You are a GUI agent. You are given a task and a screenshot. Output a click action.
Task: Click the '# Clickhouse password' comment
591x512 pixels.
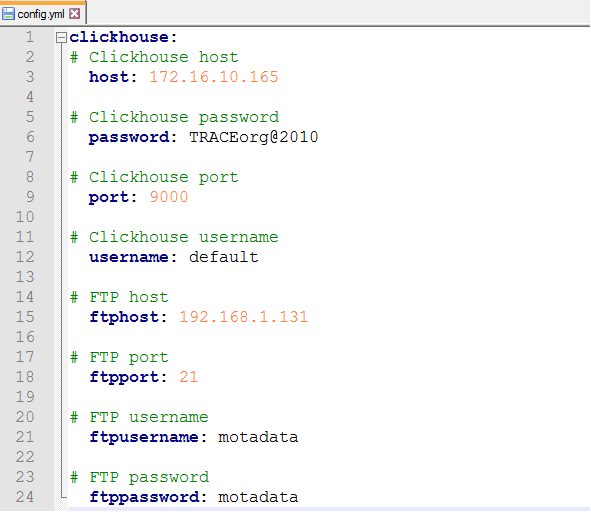pyautogui.click(x=175, y=117)
